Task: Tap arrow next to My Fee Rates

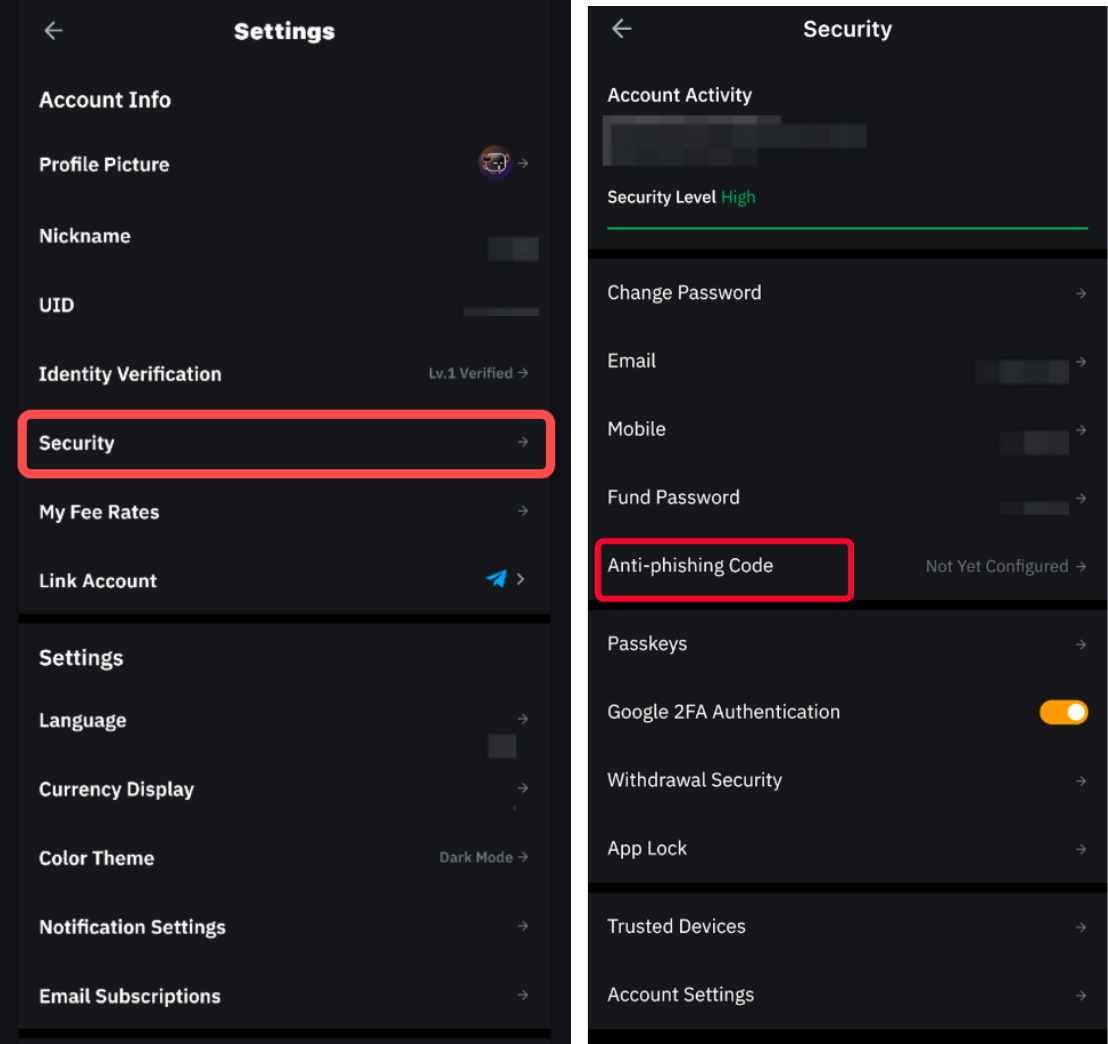Action: (x=522, y=511)
